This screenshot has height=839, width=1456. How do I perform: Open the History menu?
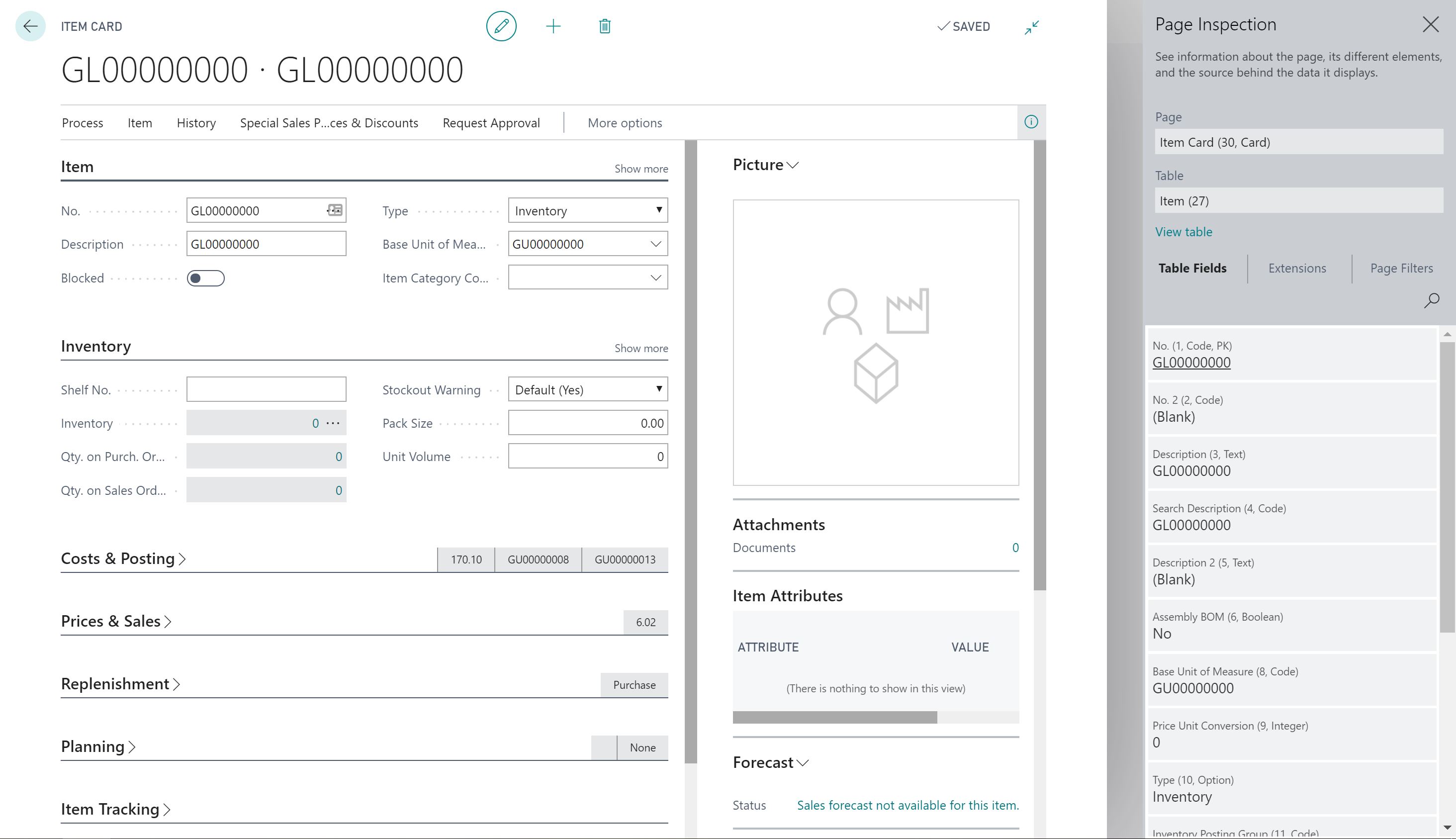click(196, 123)
